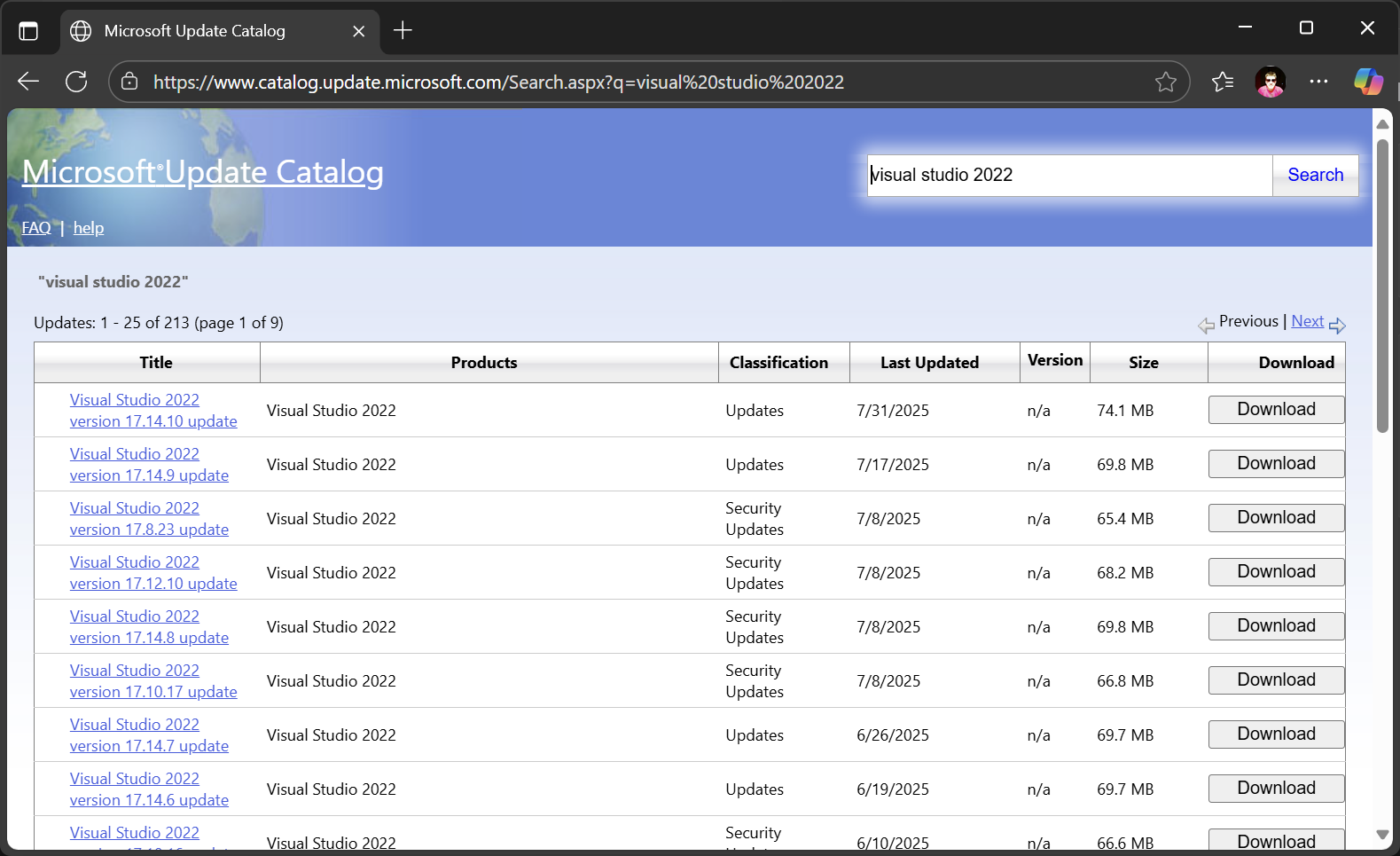Open the Microsoft Update Catalog home link
This screenshot has width=1400, height=856.
[203, 172]
